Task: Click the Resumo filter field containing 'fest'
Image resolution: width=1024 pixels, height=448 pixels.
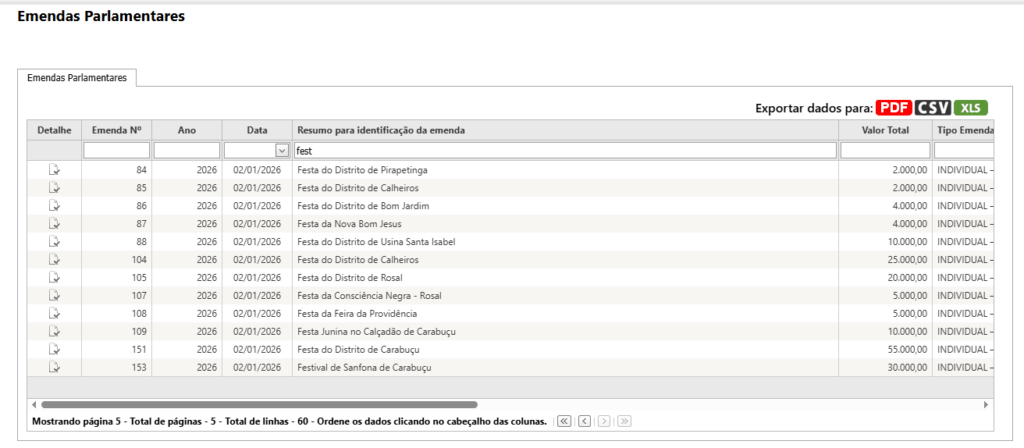Action: 565,151
